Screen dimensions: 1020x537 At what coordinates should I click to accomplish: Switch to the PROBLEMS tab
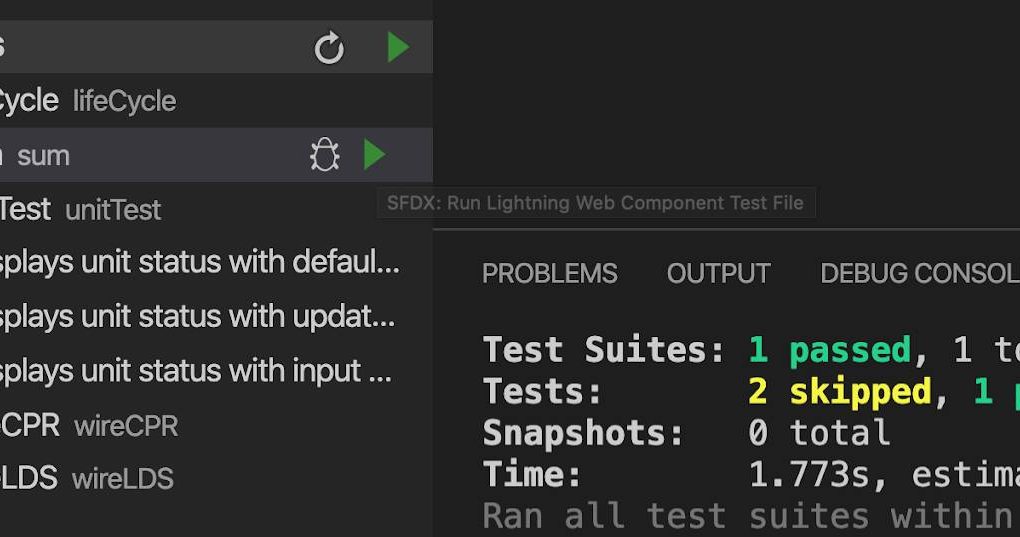tap(550, 274)
